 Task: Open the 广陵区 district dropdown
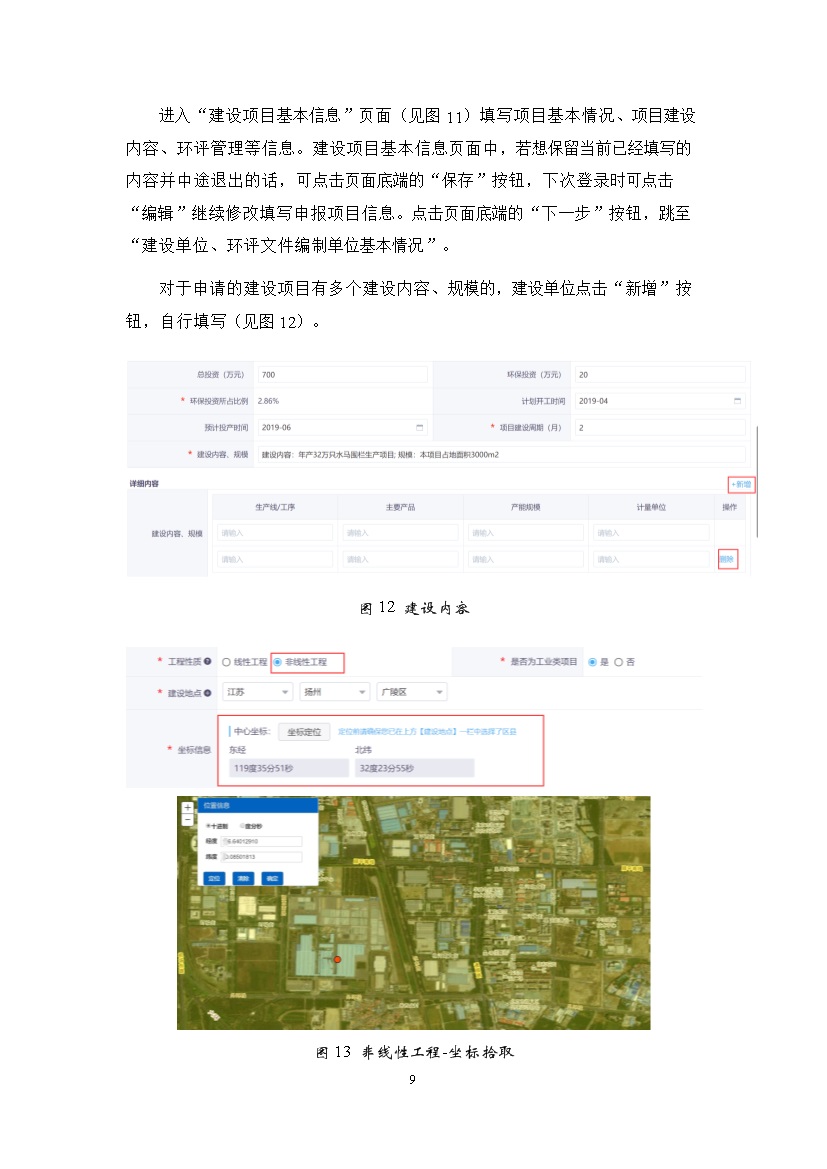(411, 692)
